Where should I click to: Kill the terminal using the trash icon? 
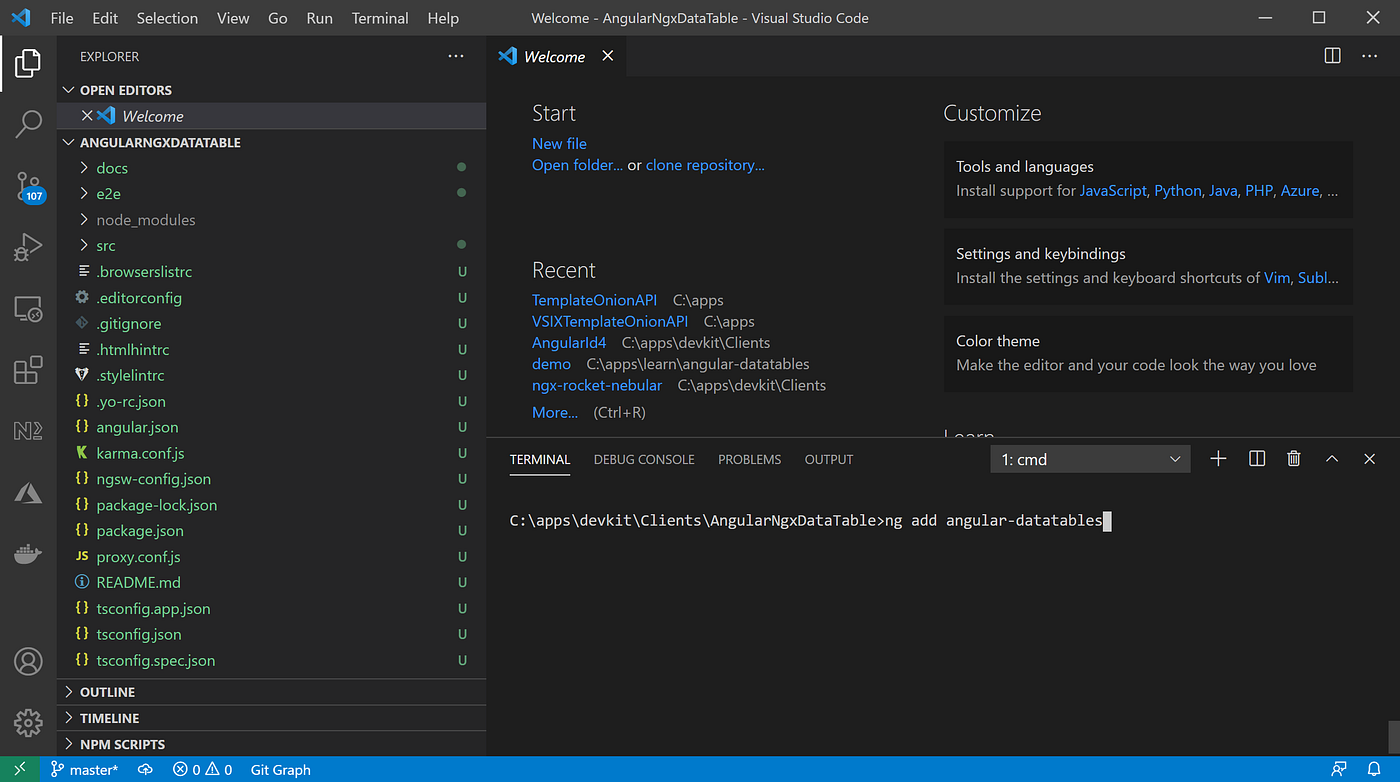(1293, 458)
